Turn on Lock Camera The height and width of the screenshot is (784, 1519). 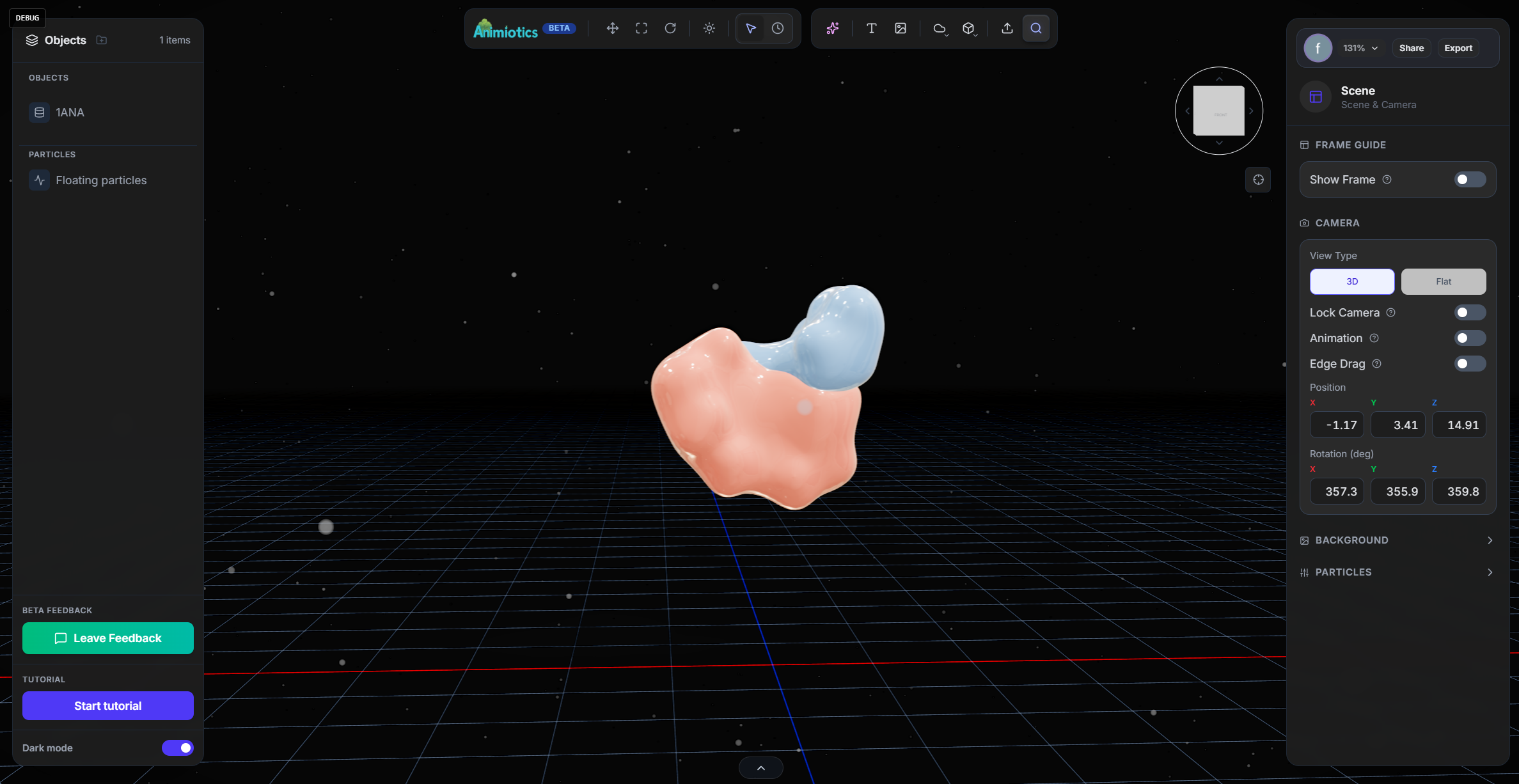click(1468, 313)
